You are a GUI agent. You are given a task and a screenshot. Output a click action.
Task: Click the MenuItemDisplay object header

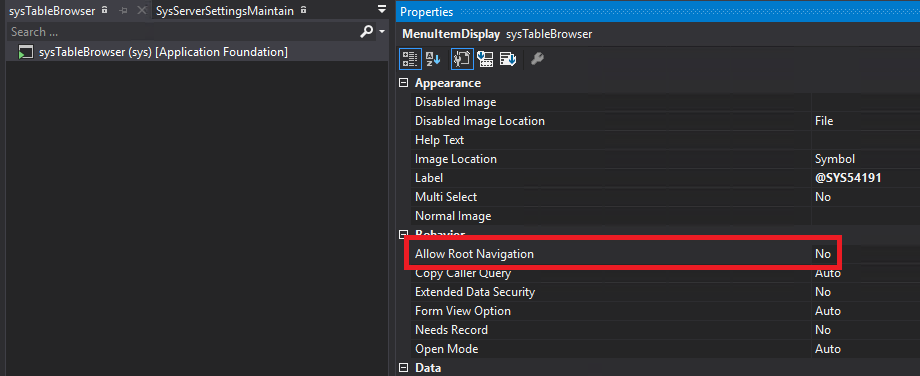(451, 35)
